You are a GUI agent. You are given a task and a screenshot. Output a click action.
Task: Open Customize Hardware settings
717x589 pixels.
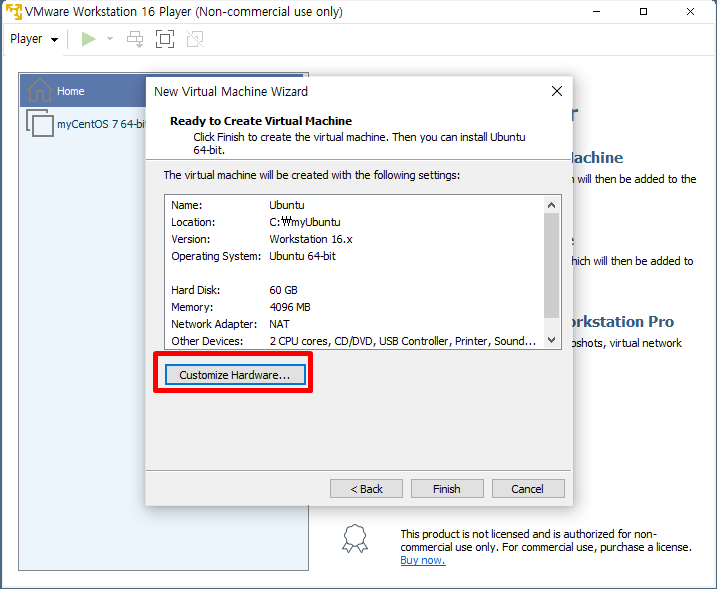(235, 375)
